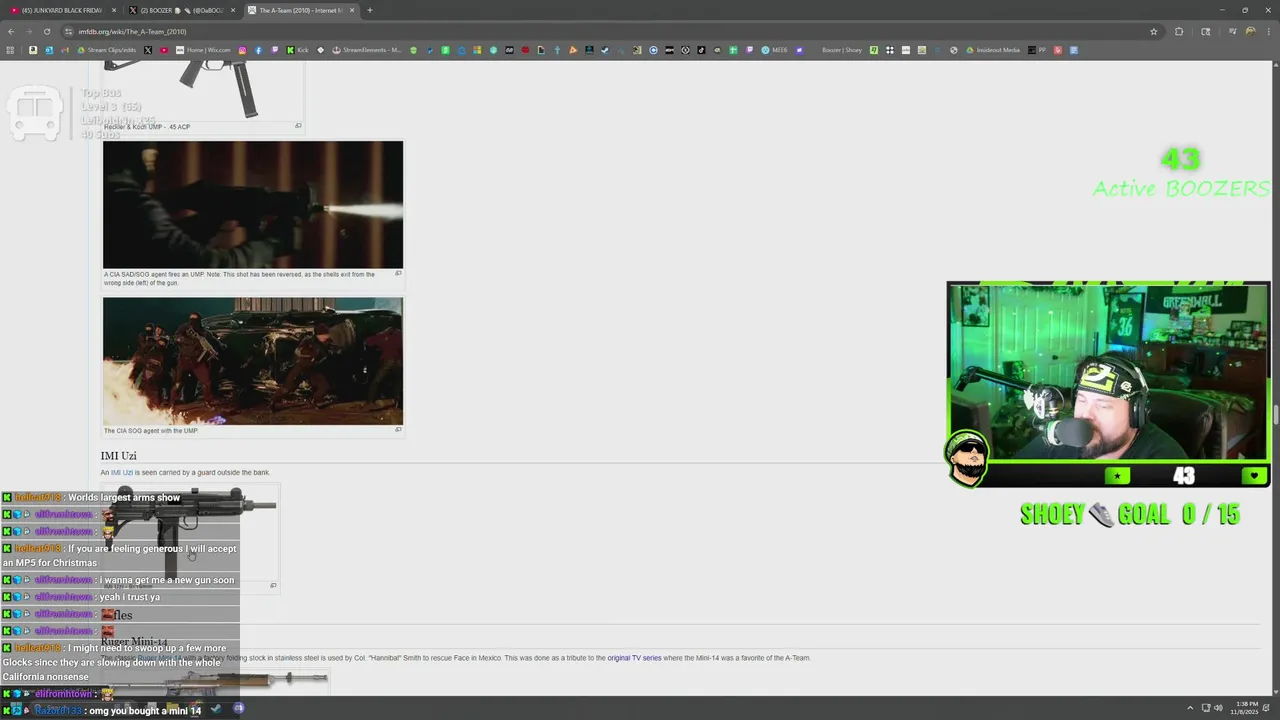Click the SHOEY GOAL 0 / 15 text
Viewport: 1280px width, 720px height.
tap(1130, 514)
